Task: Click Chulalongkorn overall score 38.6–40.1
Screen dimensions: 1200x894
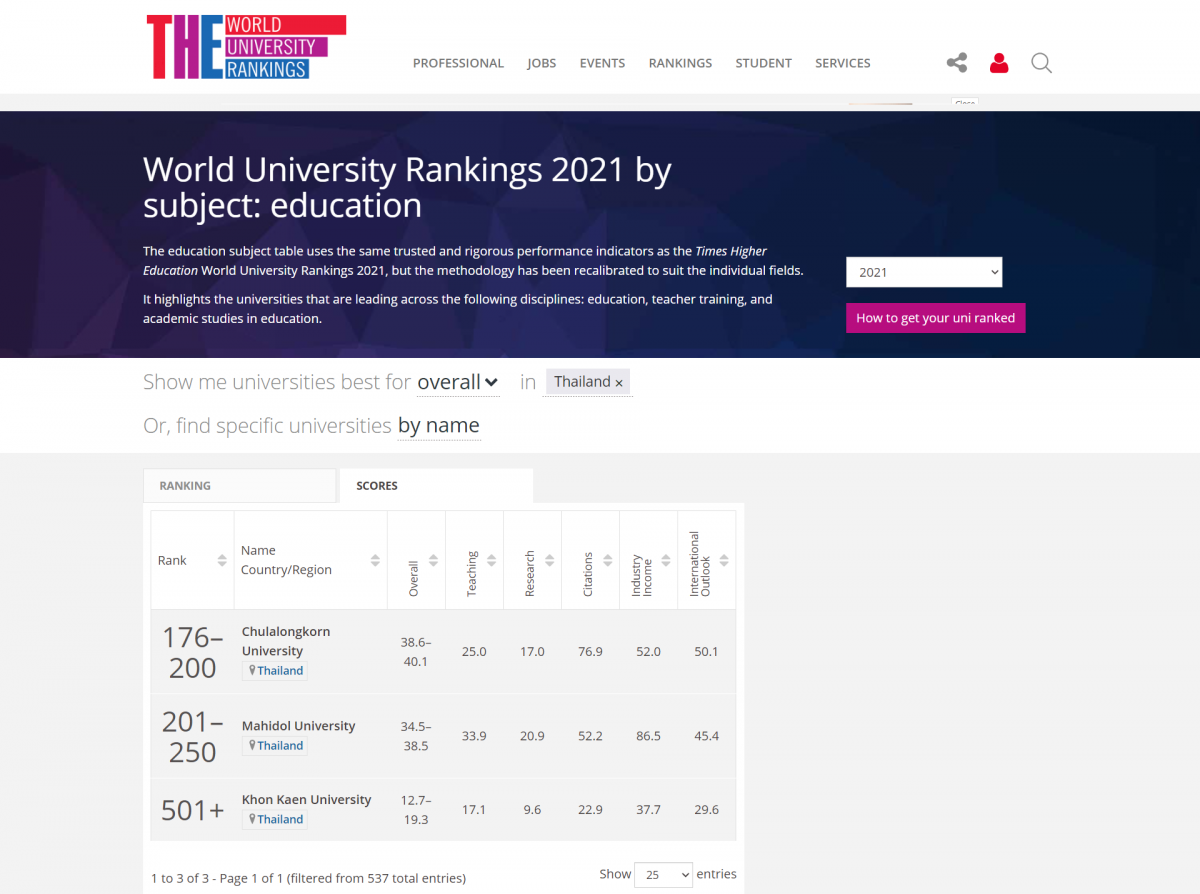Action: pos(416,652)
